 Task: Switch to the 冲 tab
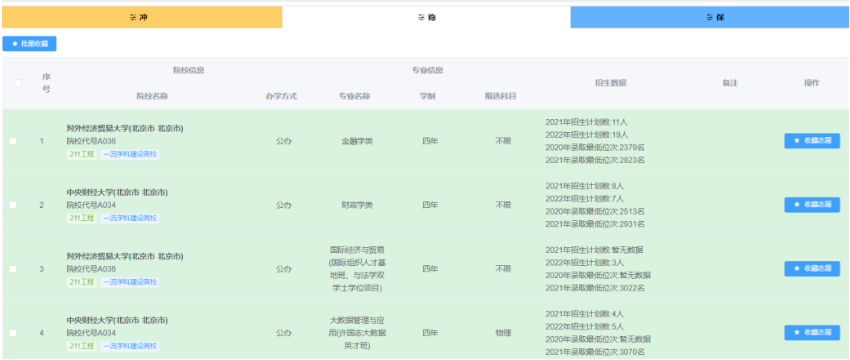(x=142, y=17)
